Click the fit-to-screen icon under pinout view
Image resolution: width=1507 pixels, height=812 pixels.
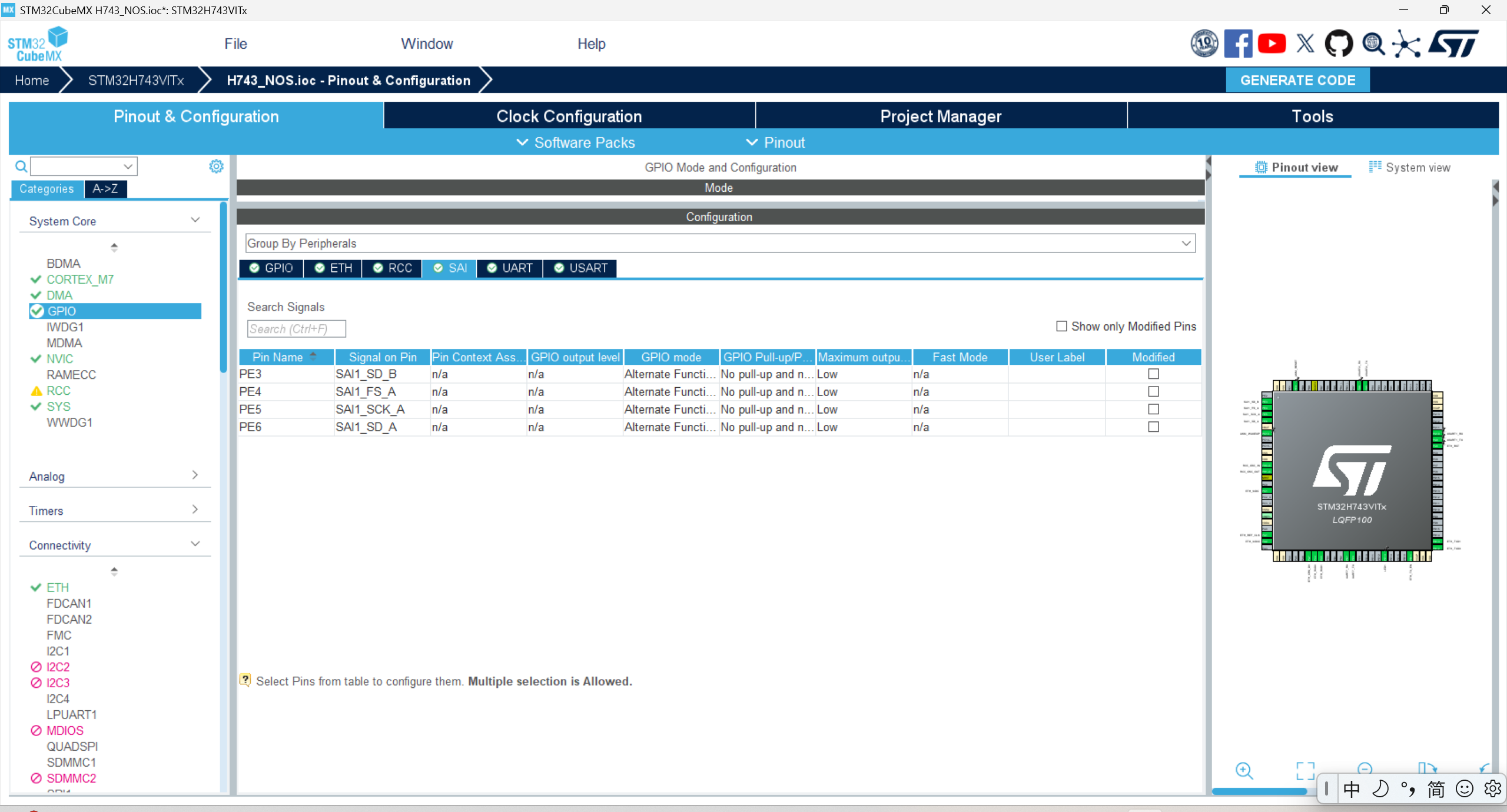click(1305, 770)
